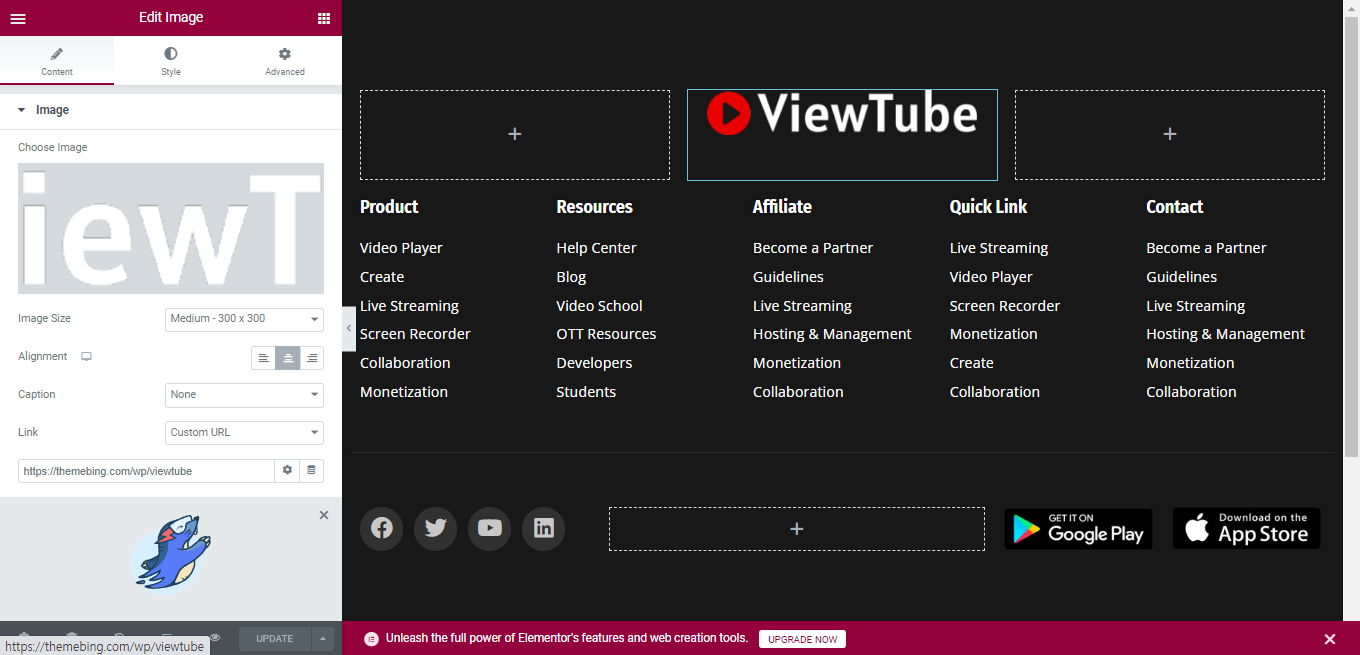Click the link URL input field

click(146, 471)
